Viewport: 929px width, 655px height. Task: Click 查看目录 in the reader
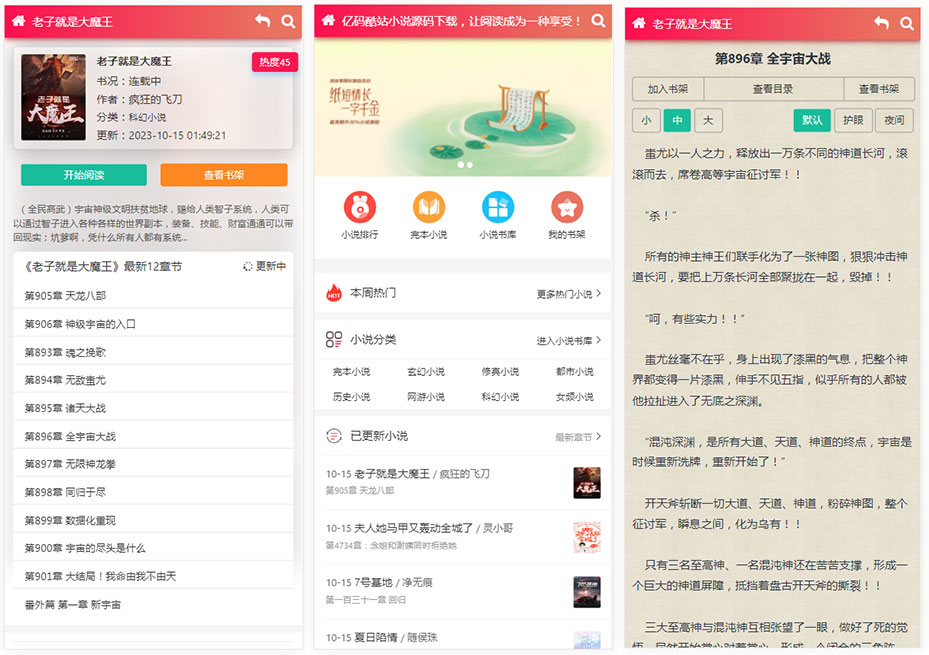(x=773, y=89)
